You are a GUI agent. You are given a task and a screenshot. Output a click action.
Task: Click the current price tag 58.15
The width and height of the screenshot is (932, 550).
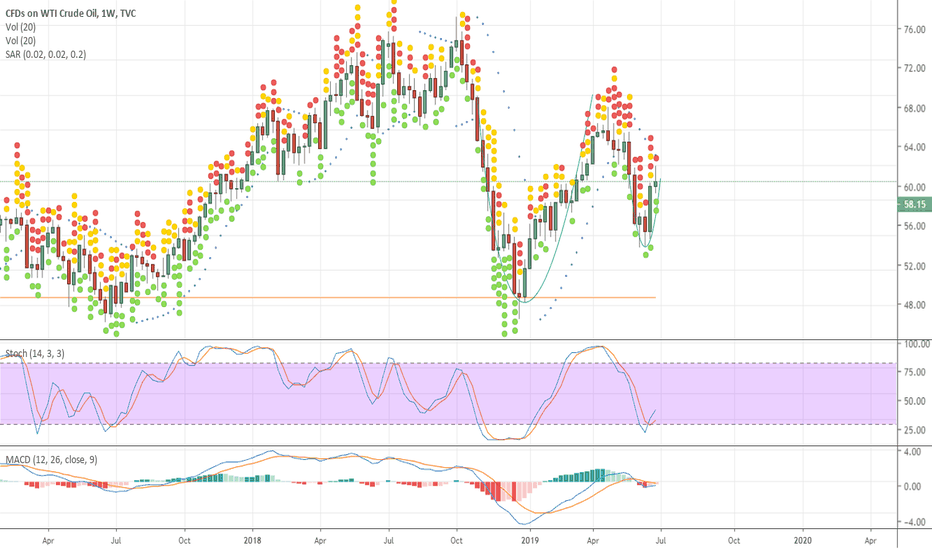[914, 205]
